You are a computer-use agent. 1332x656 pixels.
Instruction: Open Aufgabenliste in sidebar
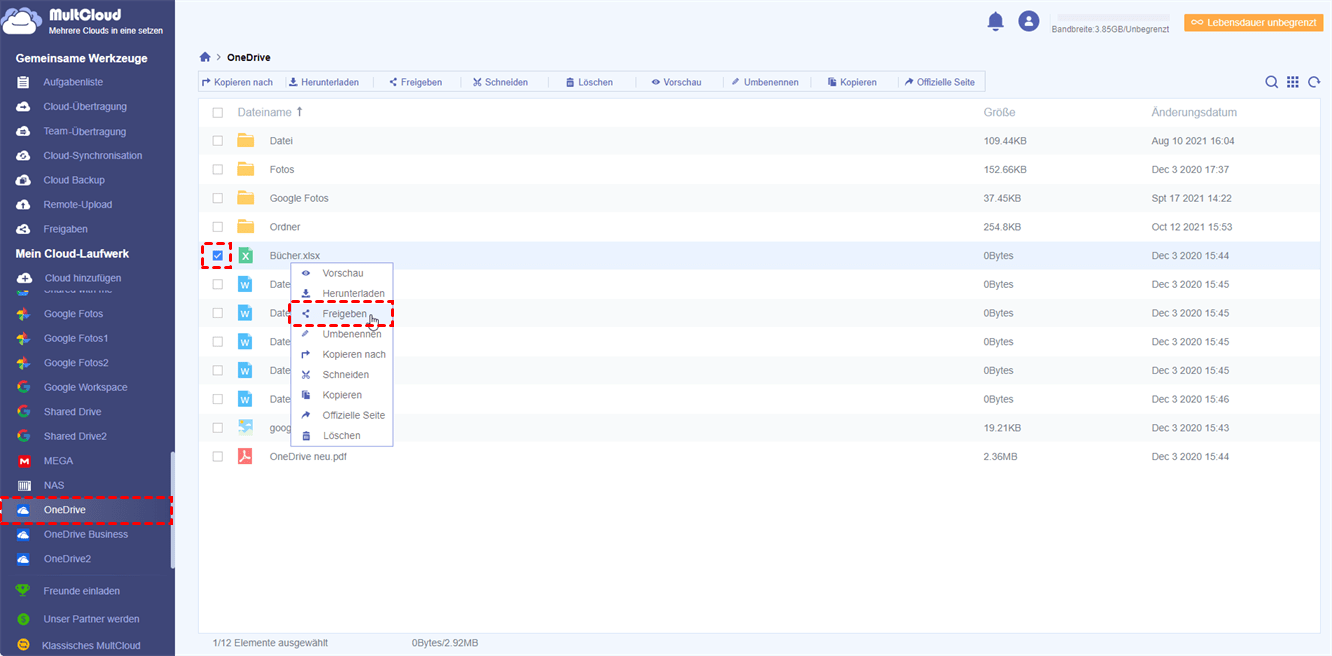point(73,82)
